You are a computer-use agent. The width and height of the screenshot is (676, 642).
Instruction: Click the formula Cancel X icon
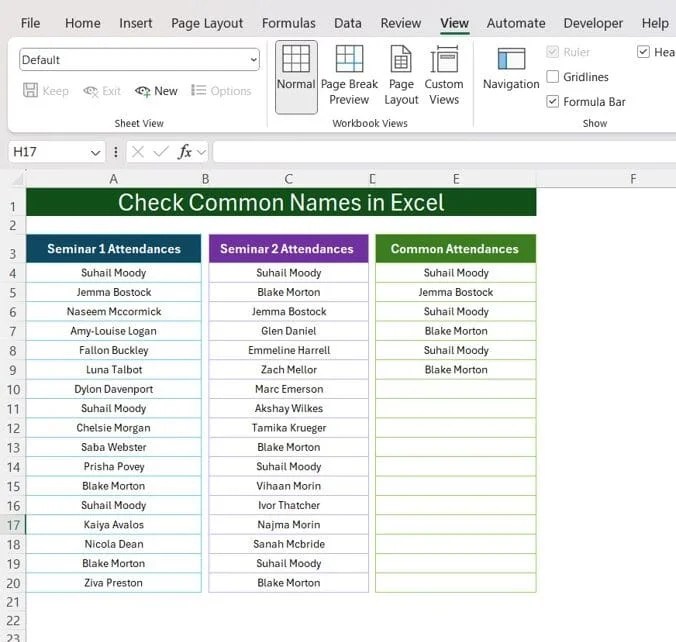(x=138, y=152)
